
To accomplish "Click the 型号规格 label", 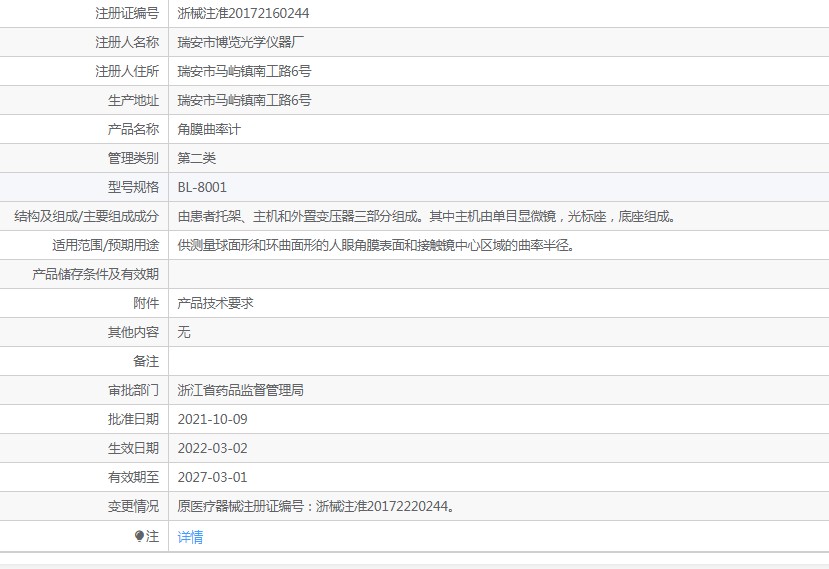I will [x=133, y=187].
